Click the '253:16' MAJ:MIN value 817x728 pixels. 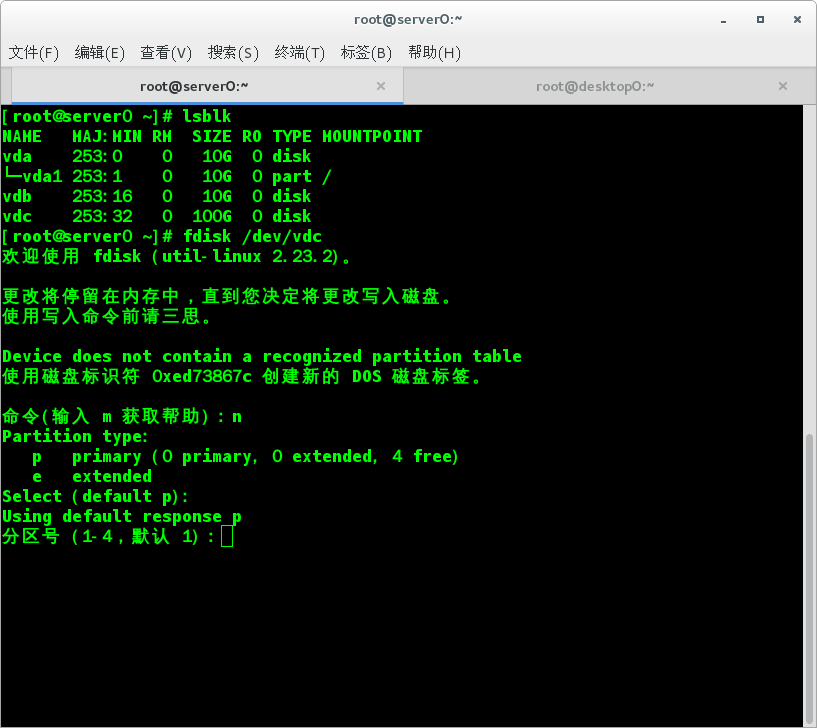pyautogui.click(x=102, y=196)
